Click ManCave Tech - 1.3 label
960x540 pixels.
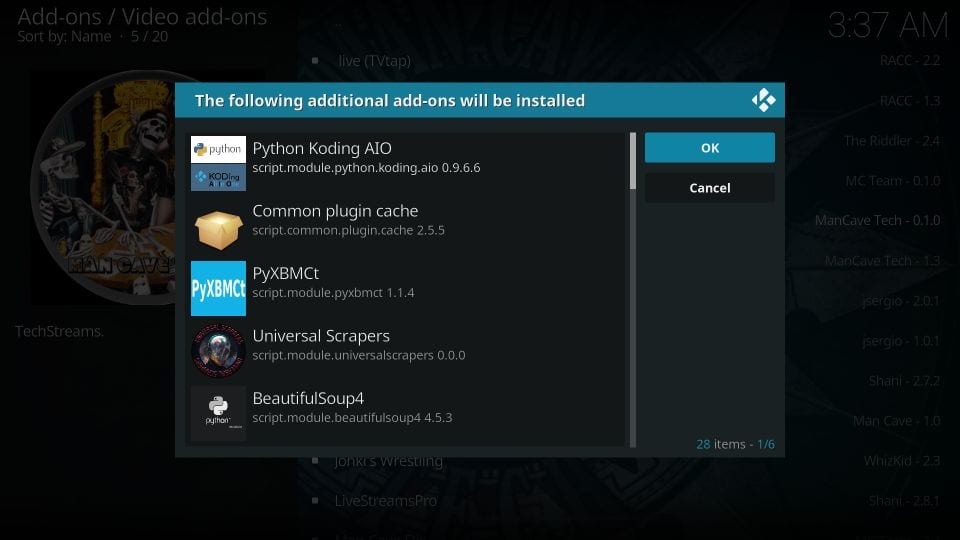click(x=882, y=261)
